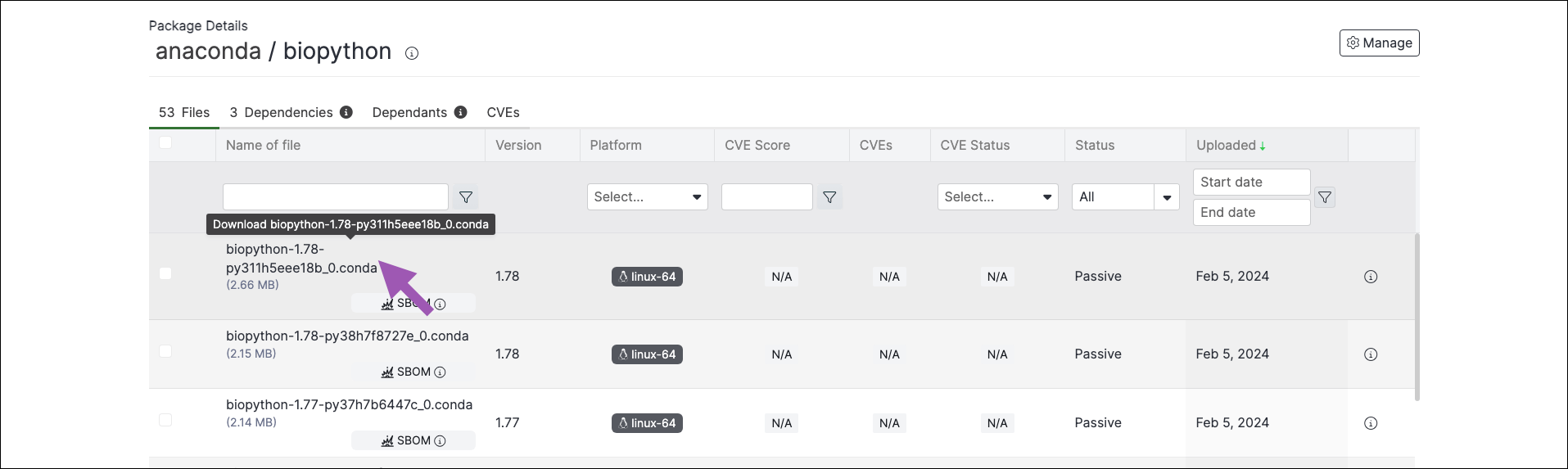Image resolution: width=1568 pixels, height=469 pixels.
Task: Open the Platform Select dropdown
Action: 648,197
